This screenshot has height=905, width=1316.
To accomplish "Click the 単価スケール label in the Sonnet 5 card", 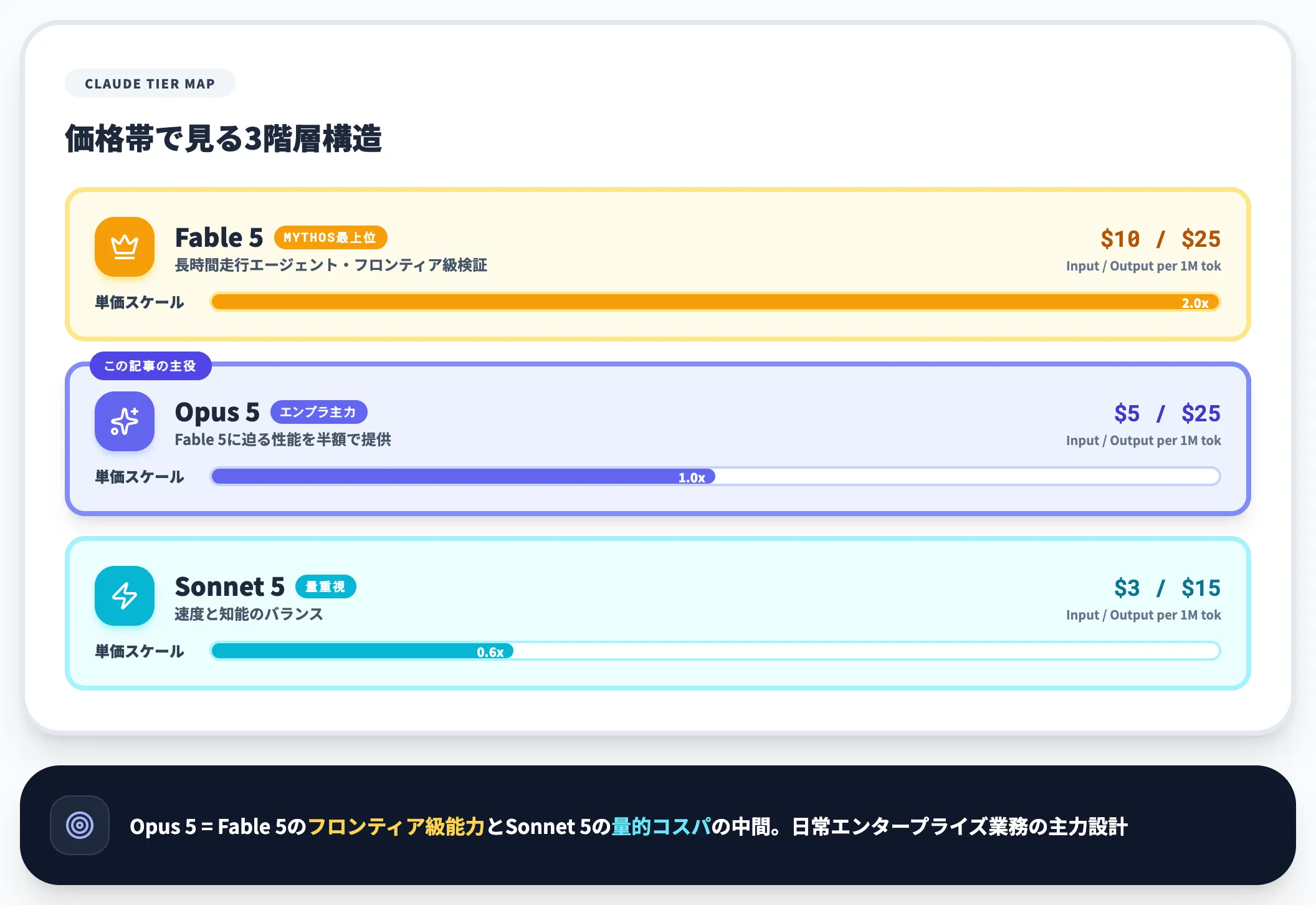I will [x=140, y=651].
